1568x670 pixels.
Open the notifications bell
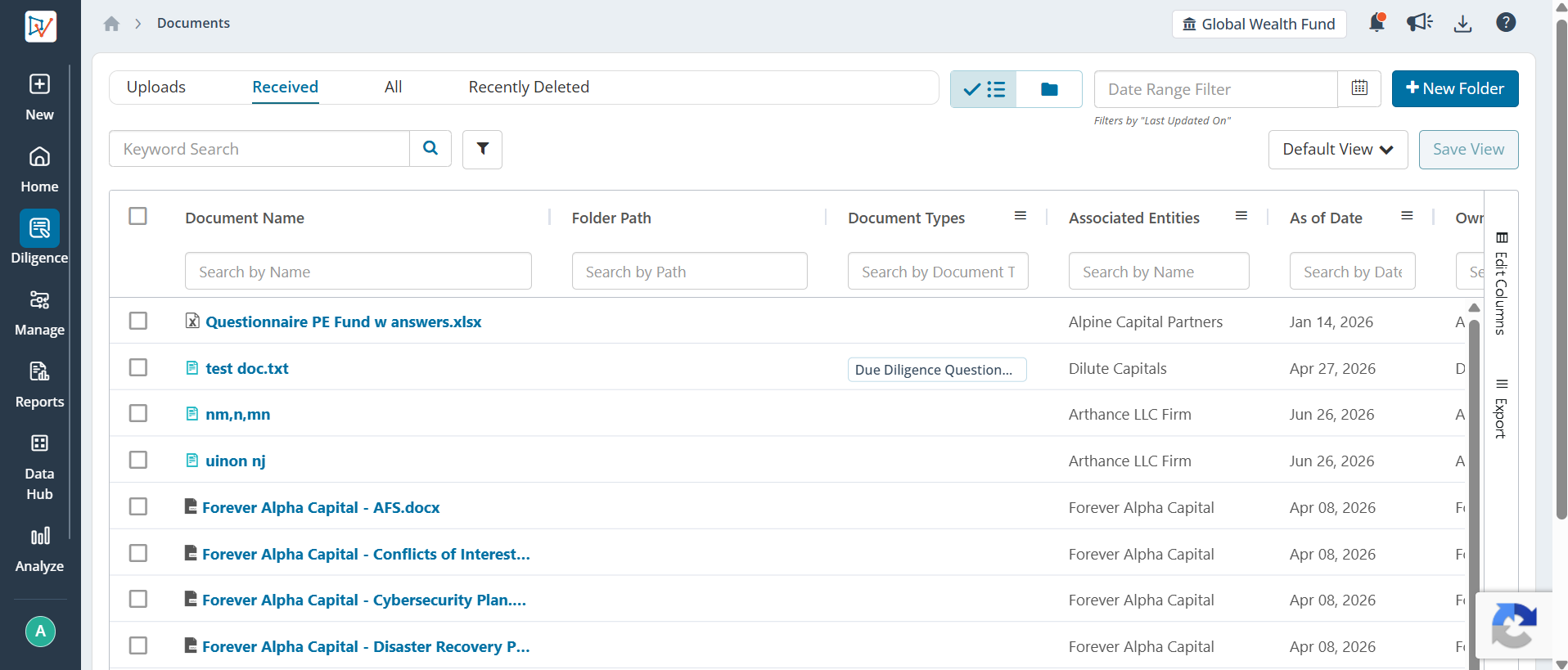coord(1377,23)
